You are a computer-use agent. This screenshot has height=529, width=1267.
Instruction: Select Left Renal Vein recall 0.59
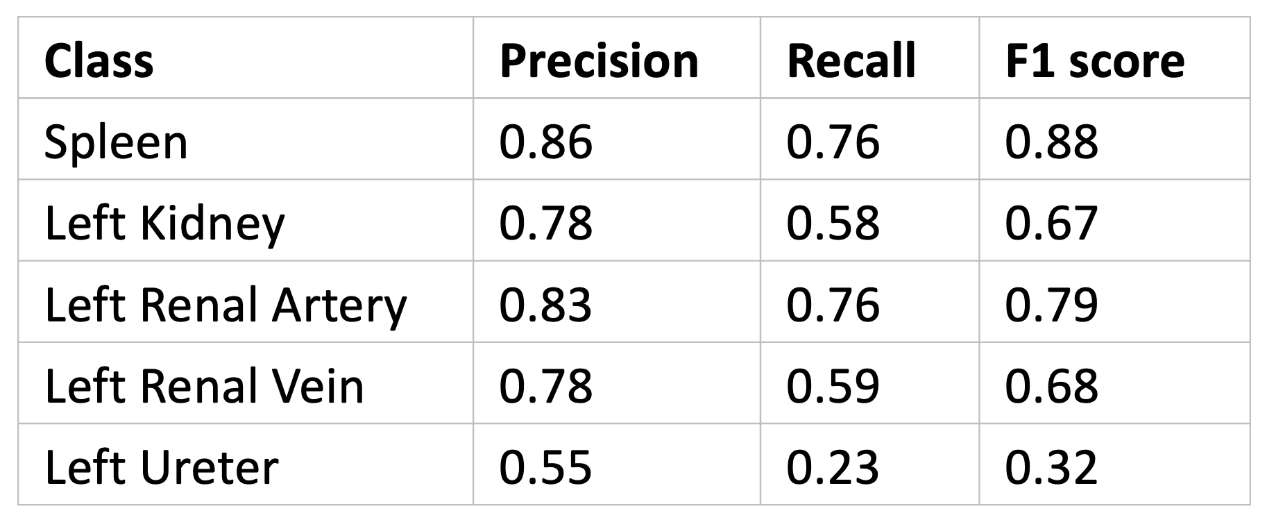tap(833, 385)
